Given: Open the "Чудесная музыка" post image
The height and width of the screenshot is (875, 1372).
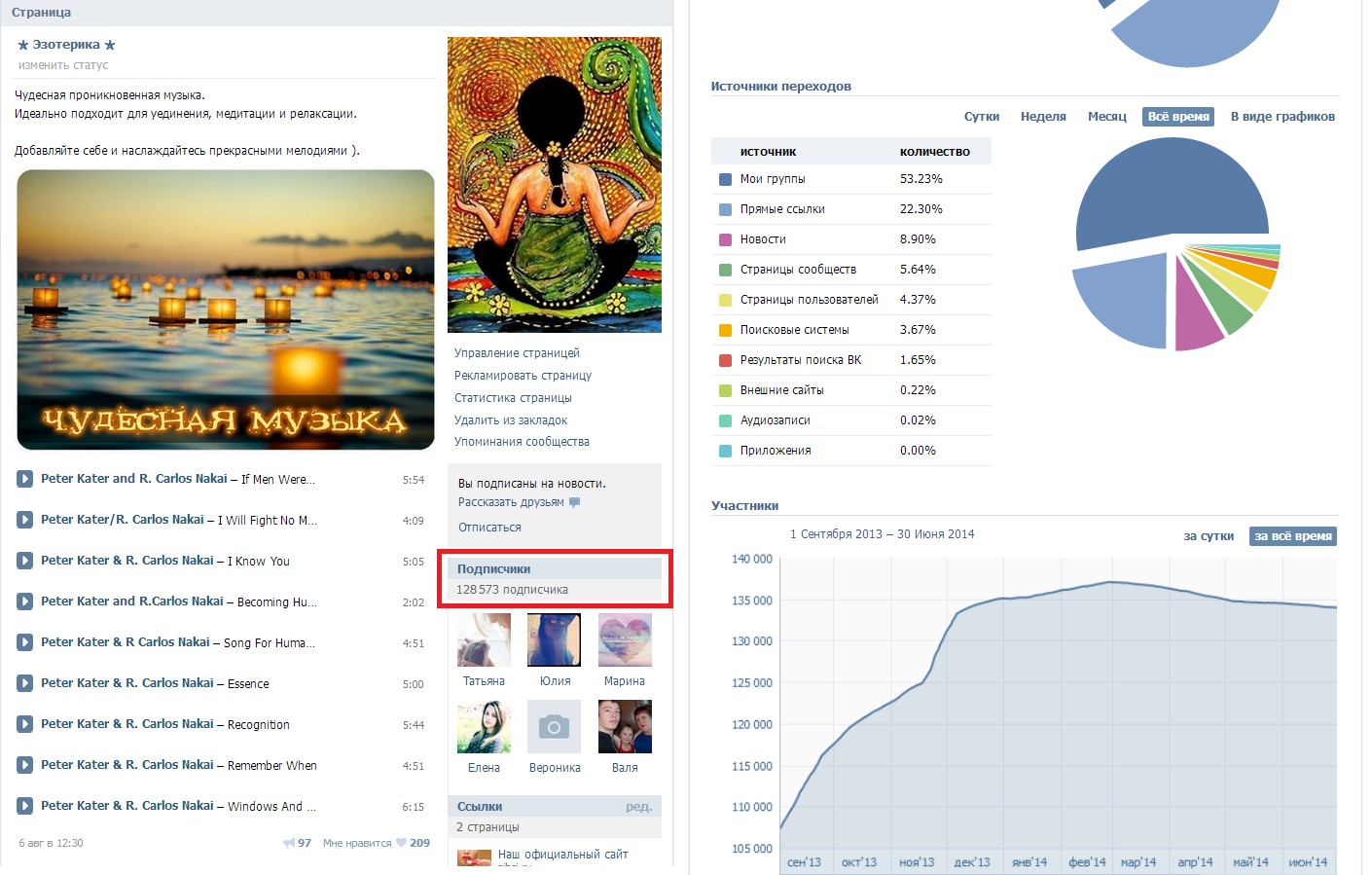Looking at the screenshot, I should click(x=226, y=310).
